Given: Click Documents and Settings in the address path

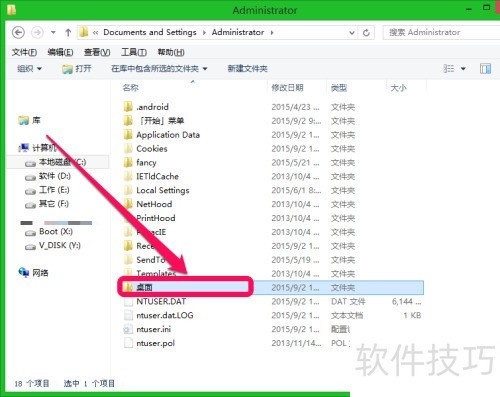Looking at the screenshot, I should pos(150,32).
